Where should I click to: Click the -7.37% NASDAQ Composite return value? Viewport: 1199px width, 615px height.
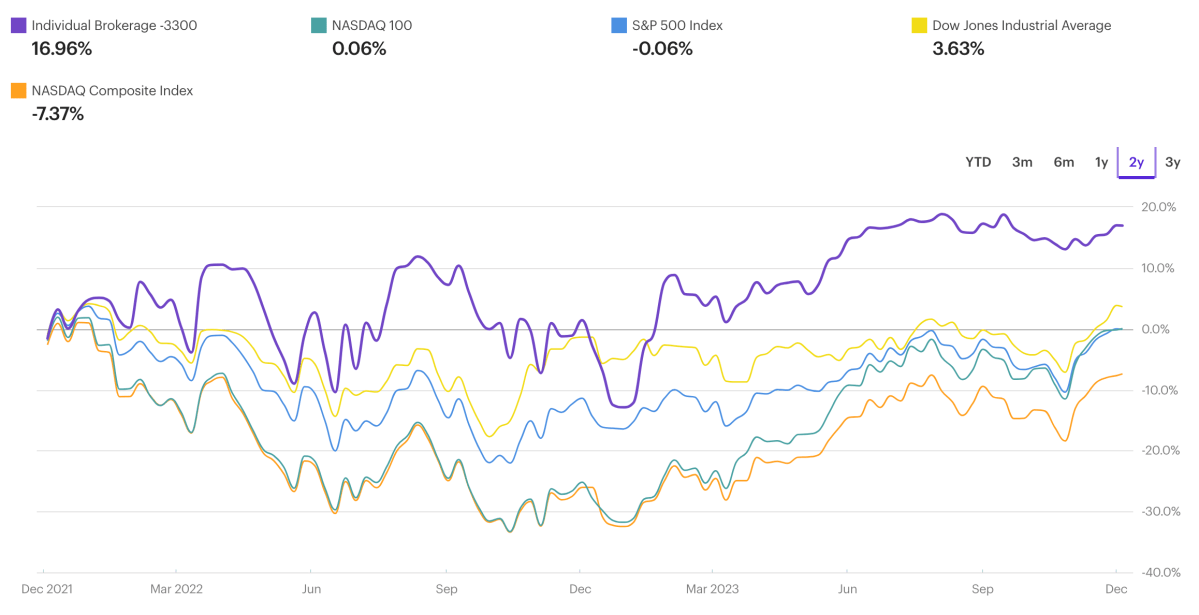[x=58, y=113]
